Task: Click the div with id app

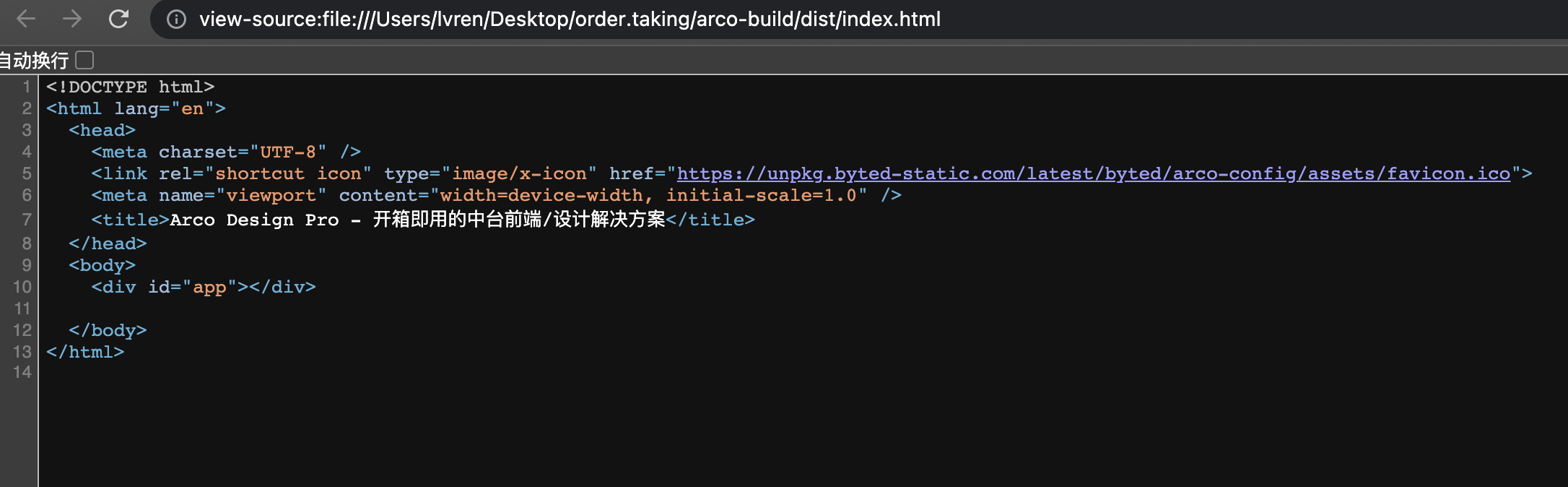Action: click(202, 287)
